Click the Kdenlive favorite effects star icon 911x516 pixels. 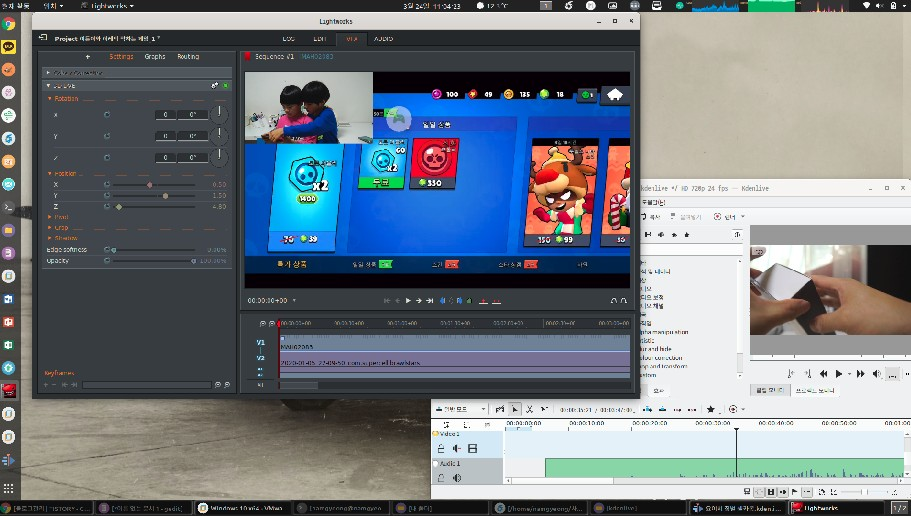[x=710, y=409]
